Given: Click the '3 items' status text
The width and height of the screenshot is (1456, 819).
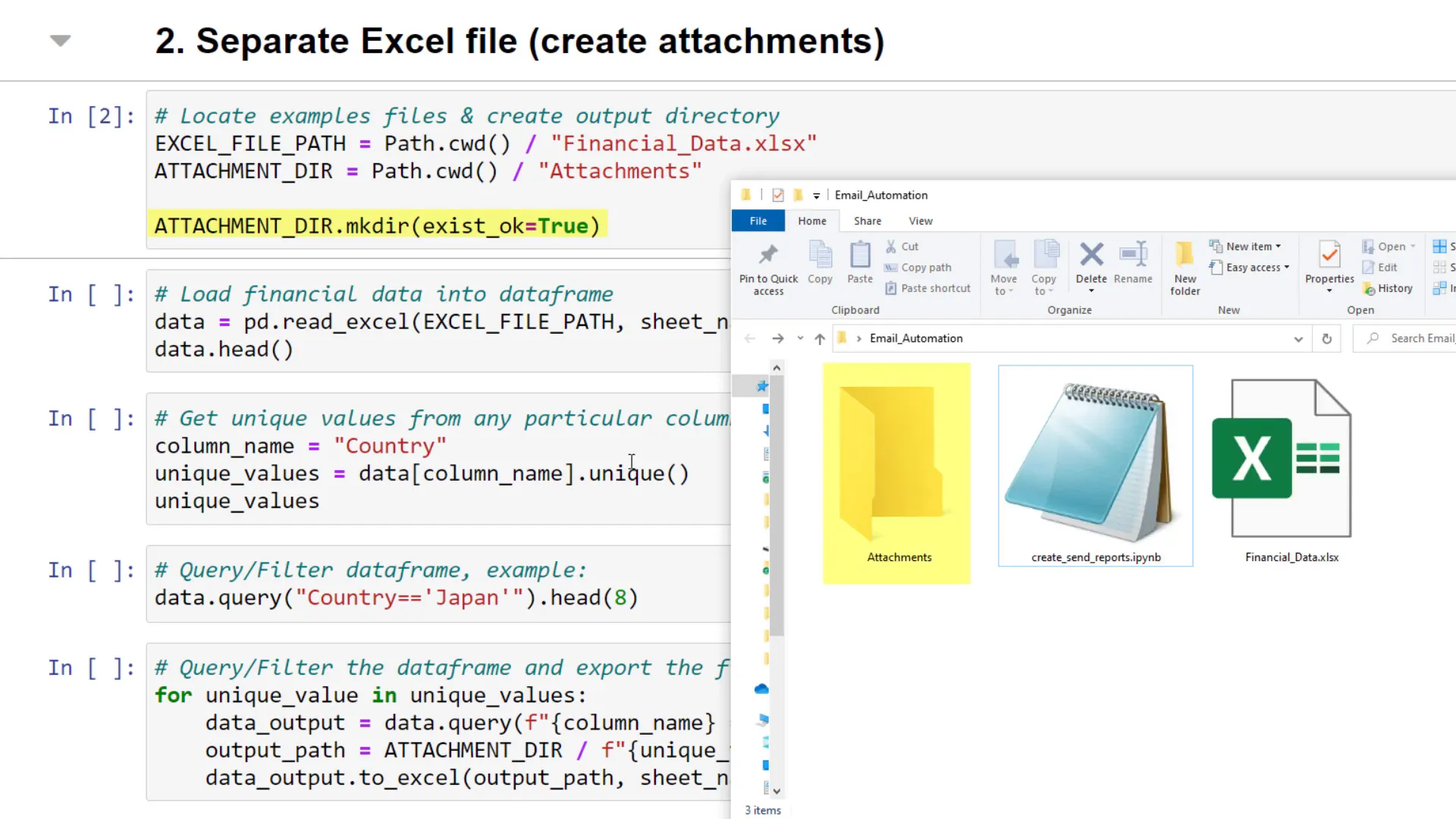Looking at the screenshot, I should pos(762,810).
